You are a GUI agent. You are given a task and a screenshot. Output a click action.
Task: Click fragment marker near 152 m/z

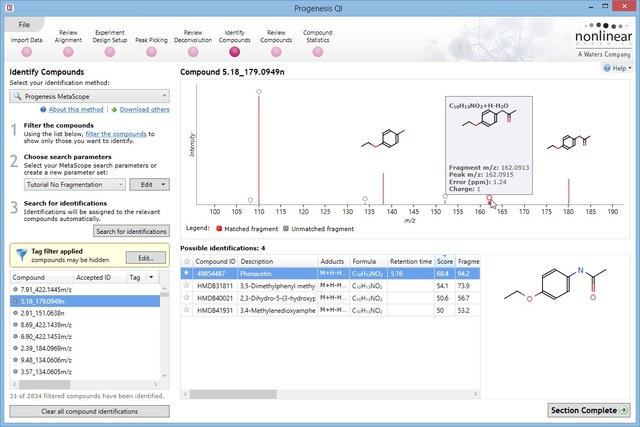pos(445,196)
